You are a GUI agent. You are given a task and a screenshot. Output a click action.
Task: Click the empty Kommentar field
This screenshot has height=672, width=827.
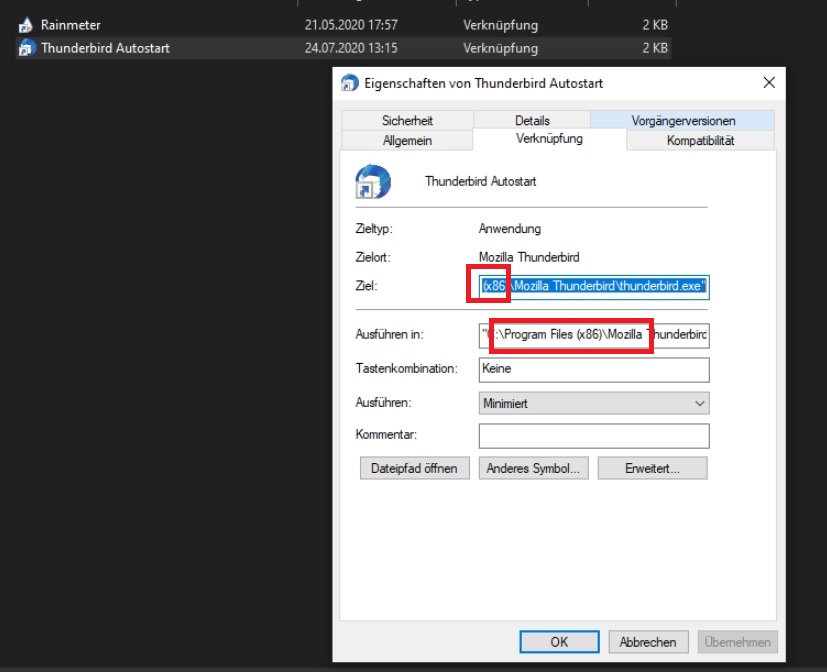pyautogui.click(x=594, y=436)
